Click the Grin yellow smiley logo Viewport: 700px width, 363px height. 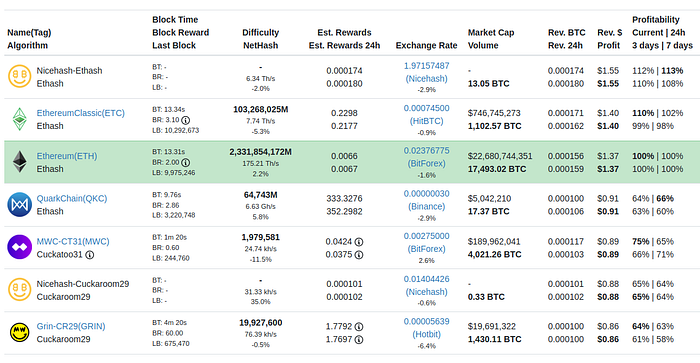coord(20,332)
